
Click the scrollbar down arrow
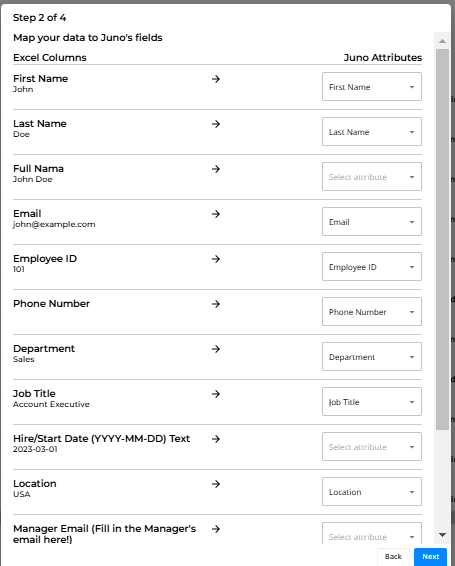coord(442,535)
